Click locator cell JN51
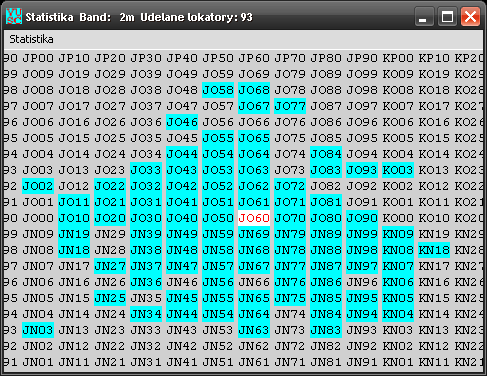 tap(218, 362)
